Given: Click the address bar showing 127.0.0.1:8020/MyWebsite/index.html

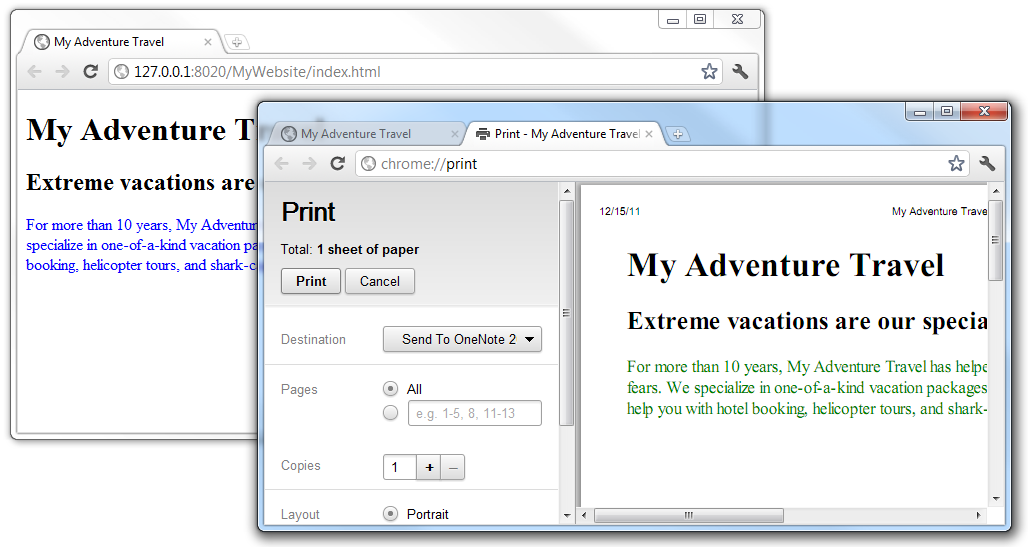Looking at the screenshot, I should pos(415,71).
